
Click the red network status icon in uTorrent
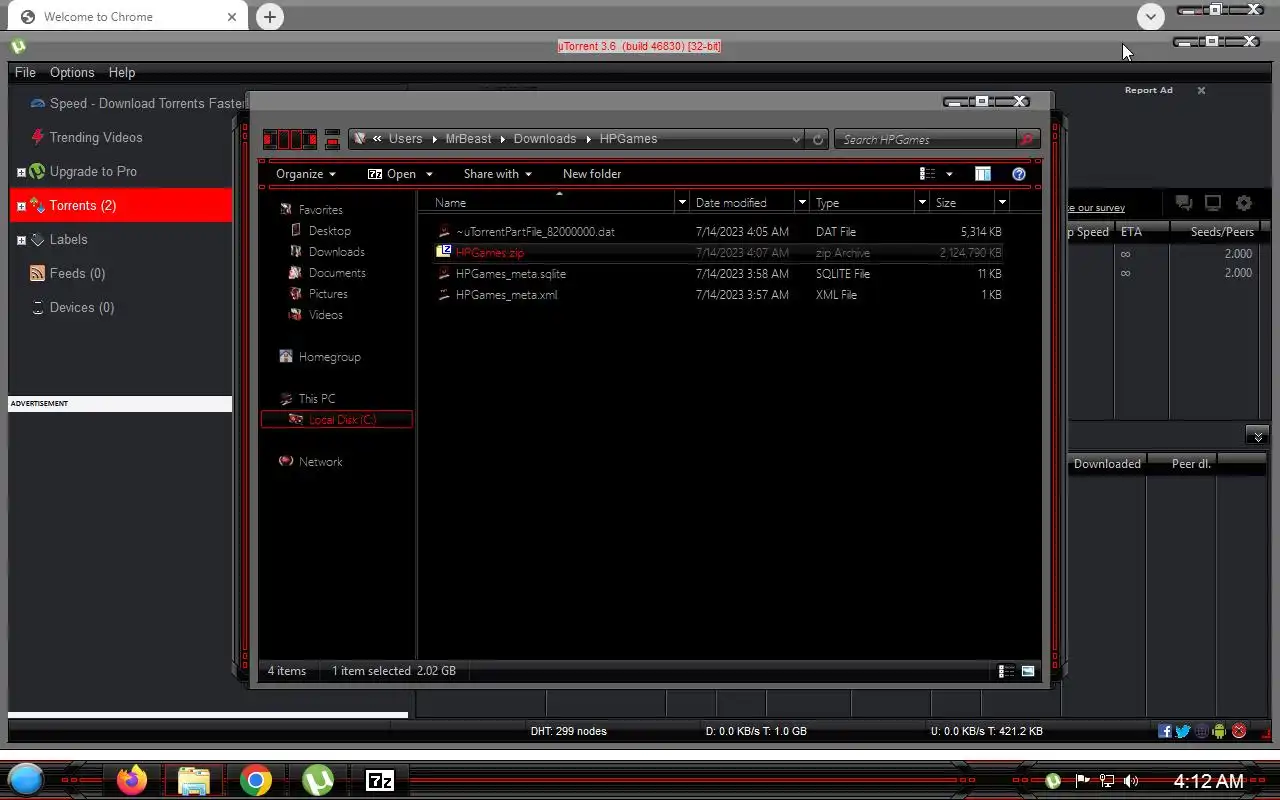[1239, 731]
